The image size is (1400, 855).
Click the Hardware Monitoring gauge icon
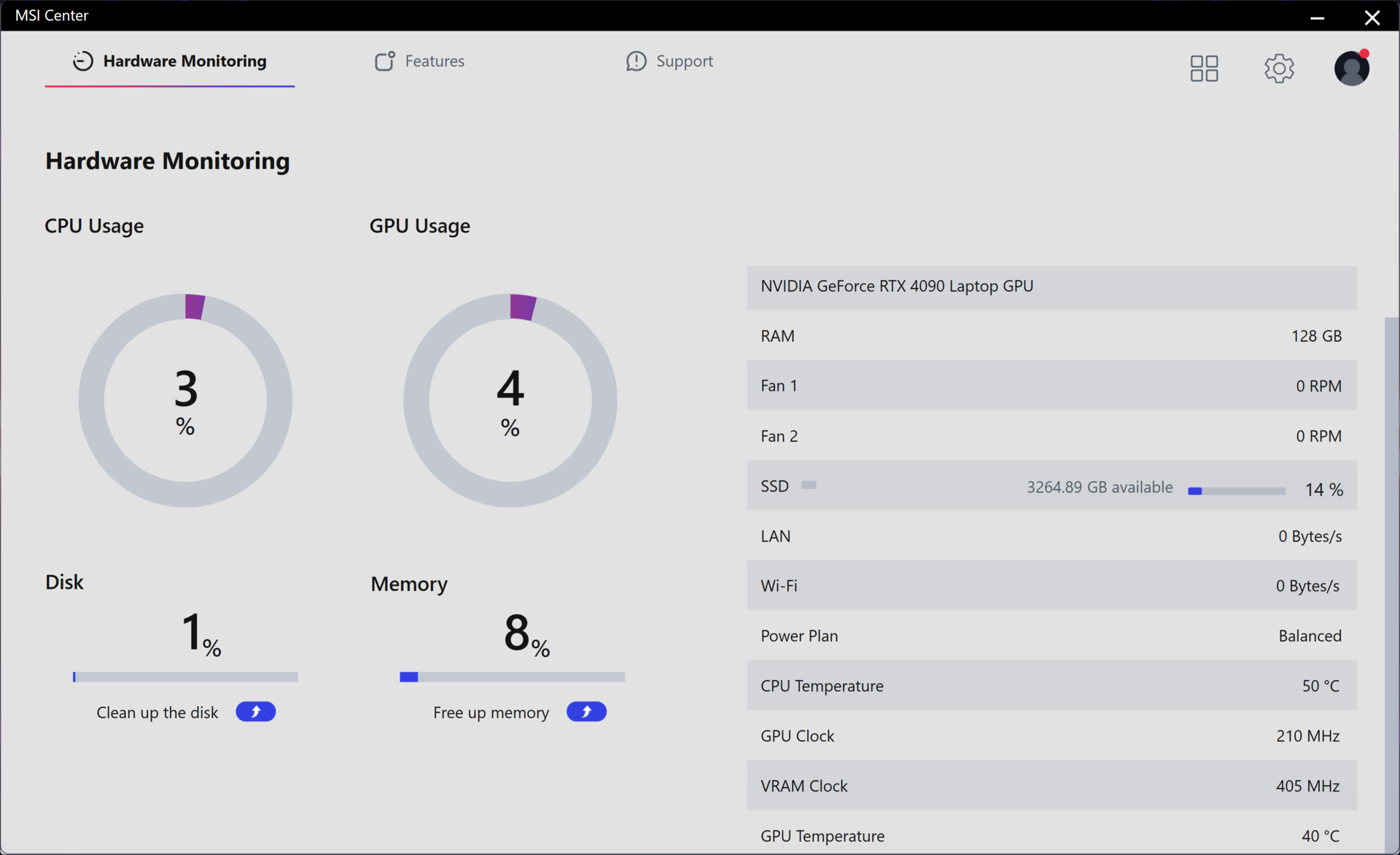(x=83, y=61)
